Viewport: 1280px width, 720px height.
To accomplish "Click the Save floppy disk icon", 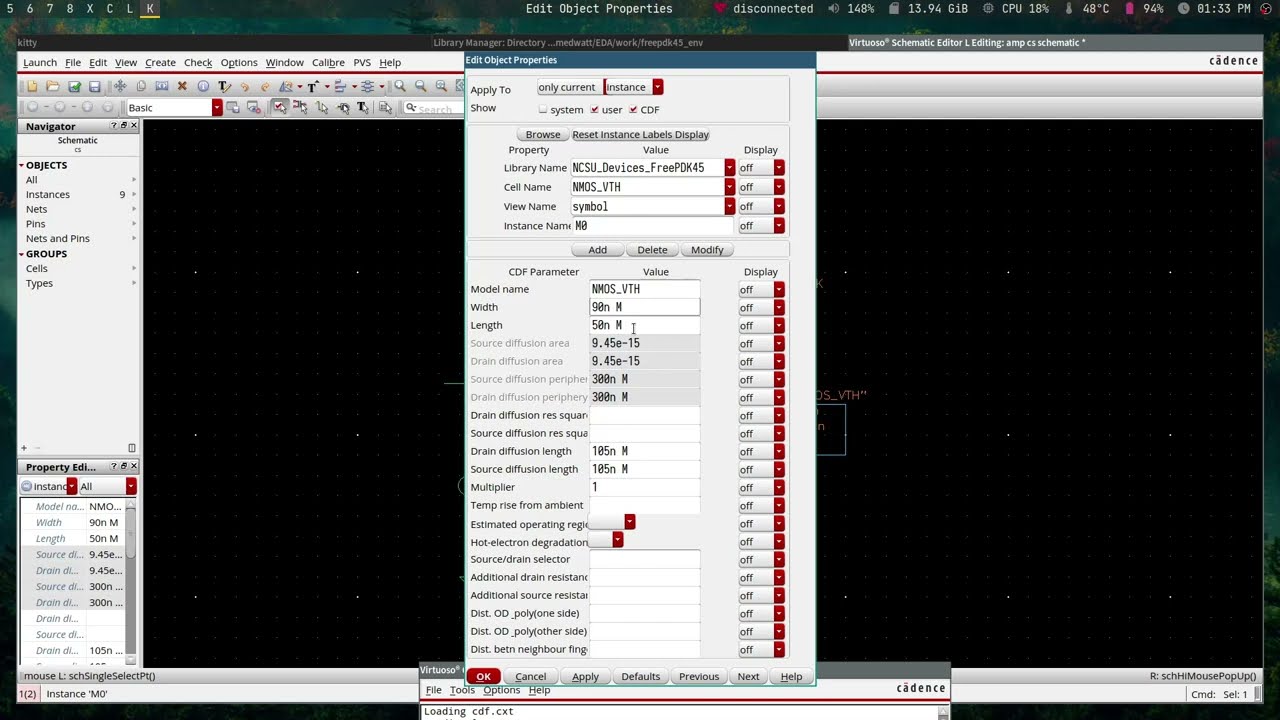I will pyautogui.click(x=95, y=87).
